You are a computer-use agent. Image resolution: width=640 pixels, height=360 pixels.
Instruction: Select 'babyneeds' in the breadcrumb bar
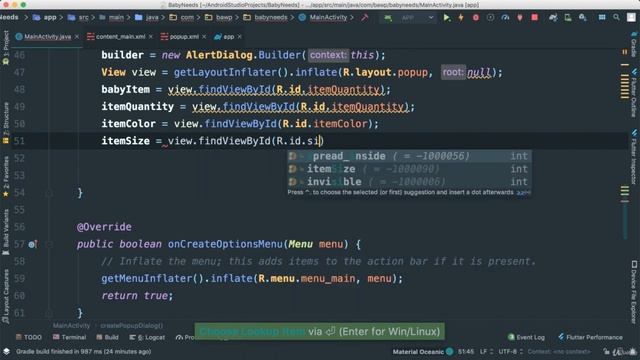(266, 18)
